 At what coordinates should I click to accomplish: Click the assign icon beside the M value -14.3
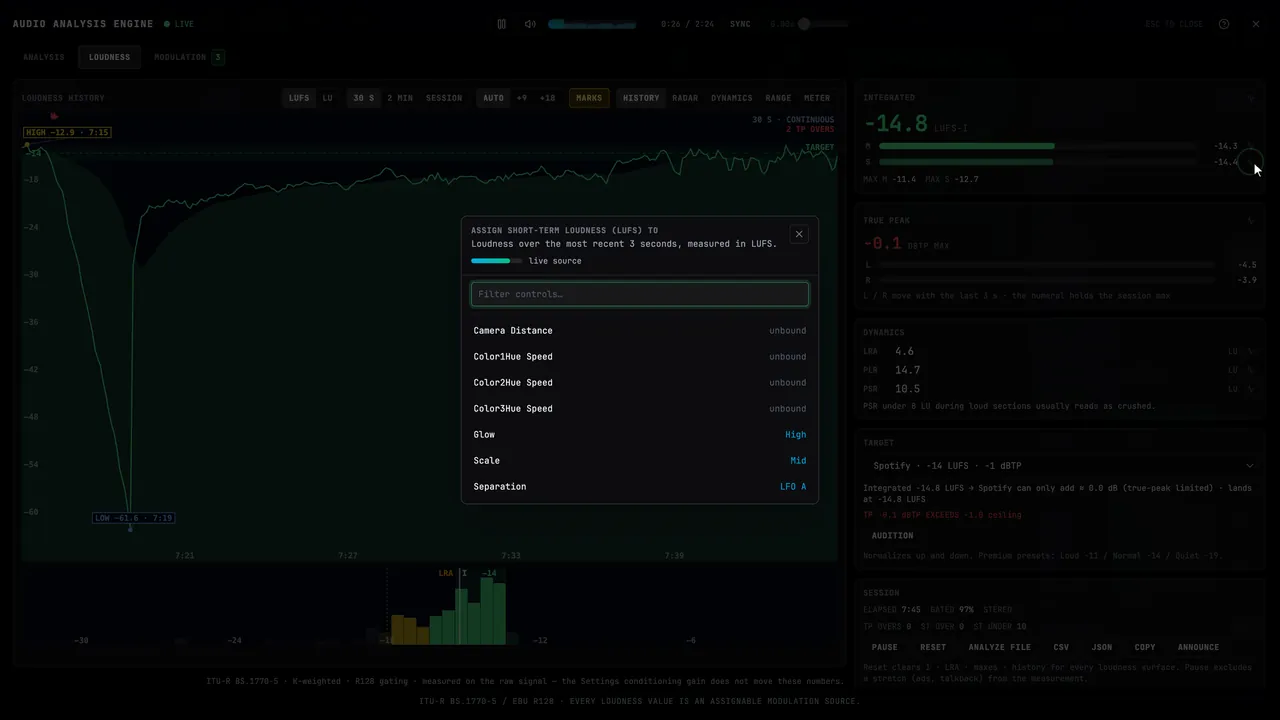click(x=1250, y=146)
